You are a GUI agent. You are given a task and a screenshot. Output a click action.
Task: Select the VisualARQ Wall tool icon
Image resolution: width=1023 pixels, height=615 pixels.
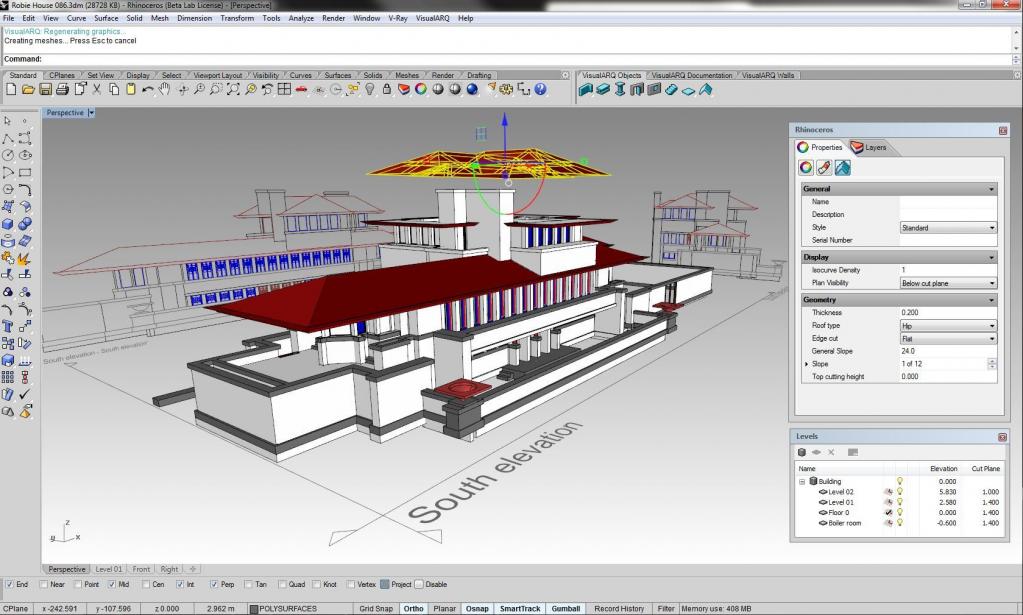tap(586, 89)
